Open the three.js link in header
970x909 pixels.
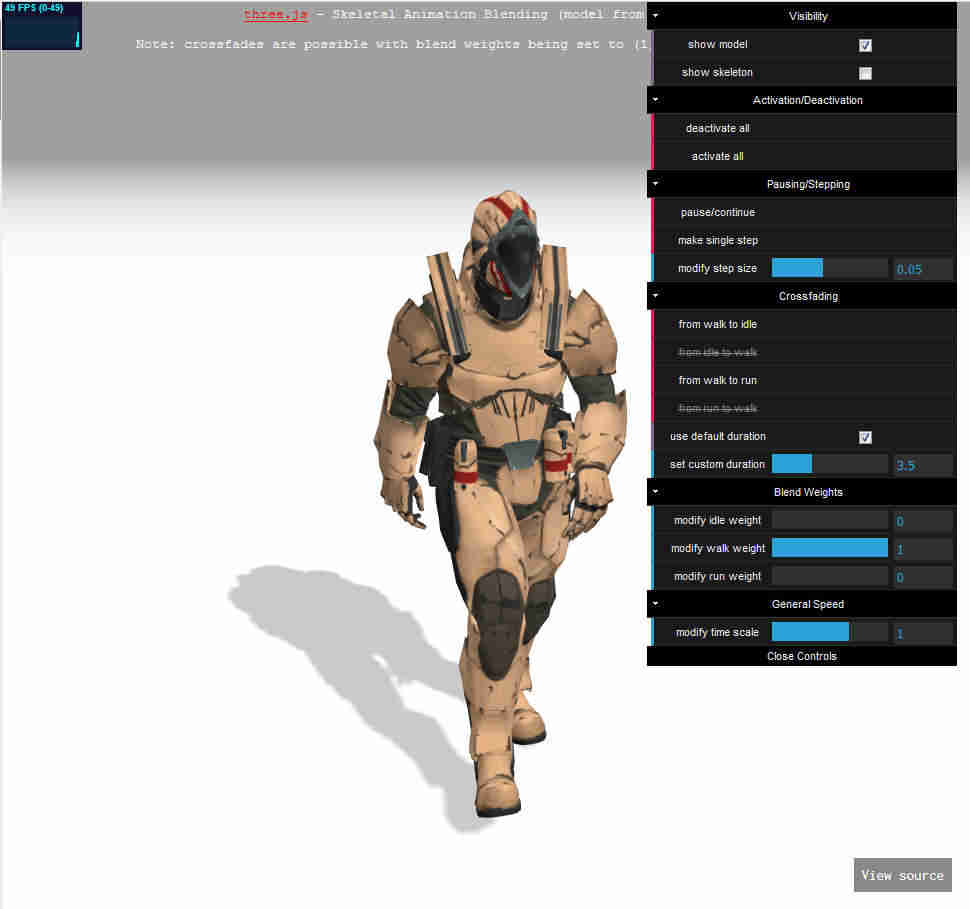point(275,15)
